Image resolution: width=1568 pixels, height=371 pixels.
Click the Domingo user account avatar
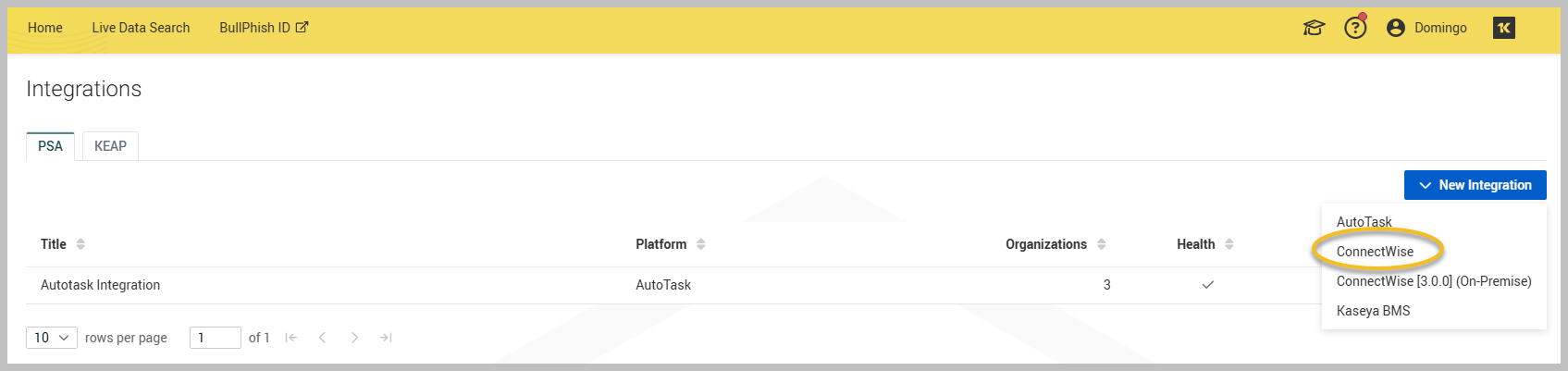coord(1396,28)
